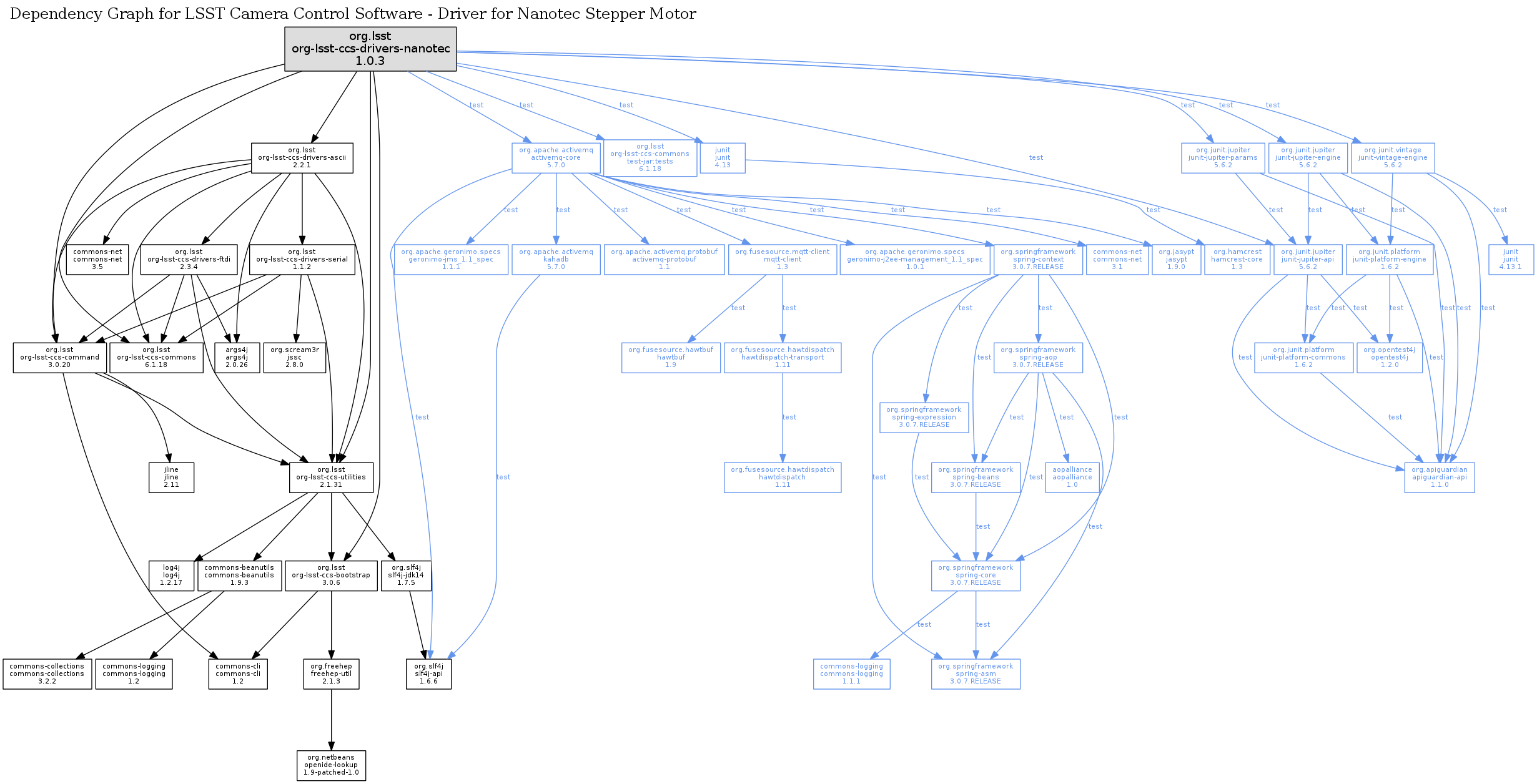This screenshot has width=1537, height=784.
Task: Click the freehep-util 2.1.3 node
Action: coord(331,674)
